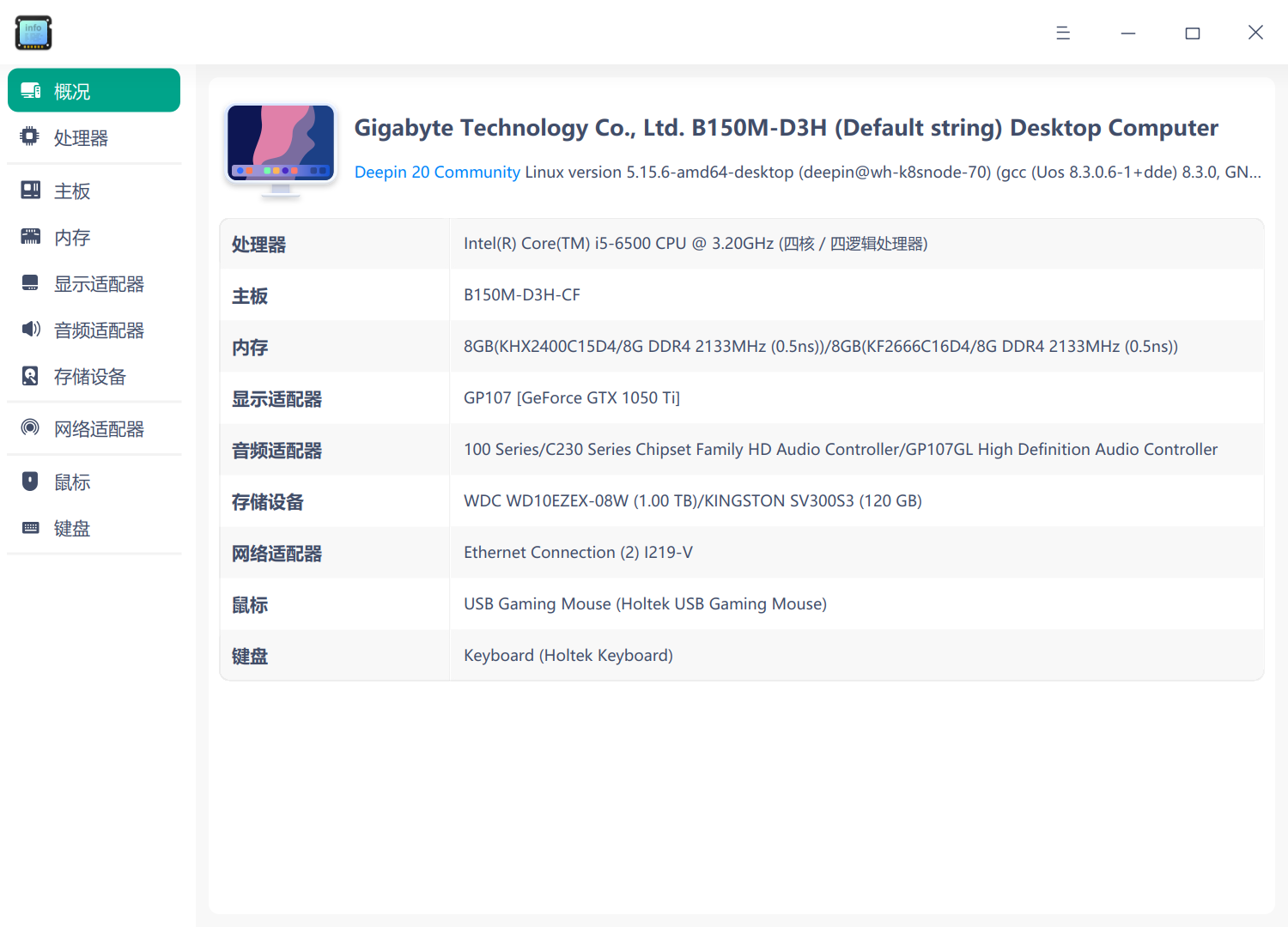Screen dimensions: 1288x927
Task: Click the app logo in the titlebar
Action: click(33, 33)
